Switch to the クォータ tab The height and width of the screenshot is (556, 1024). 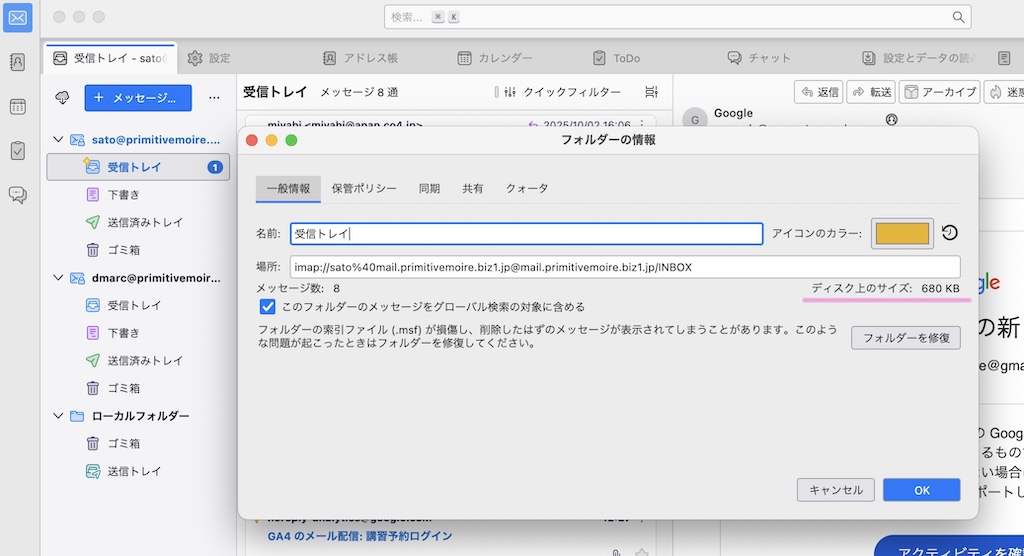[x=526, y=188]
